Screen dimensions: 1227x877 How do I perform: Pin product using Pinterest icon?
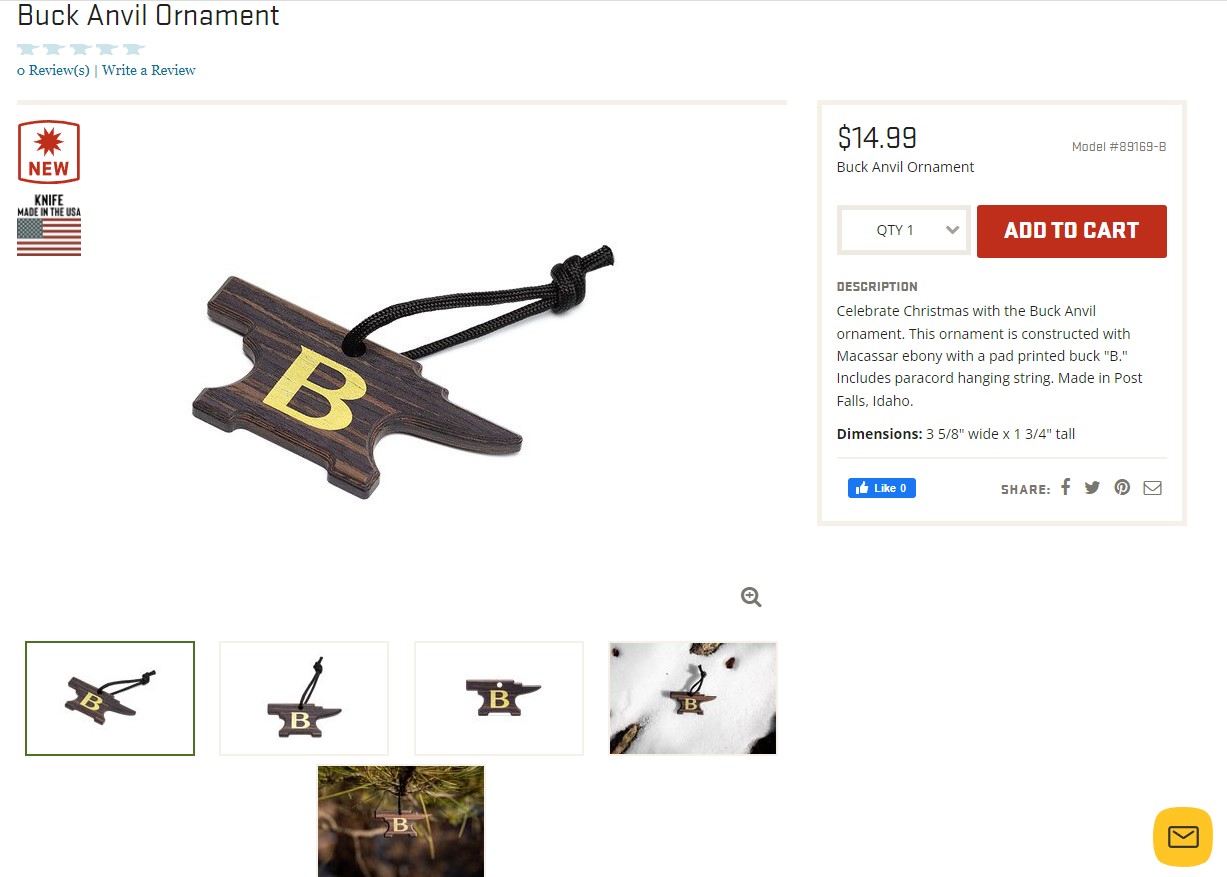click(x=1123, y=488)
